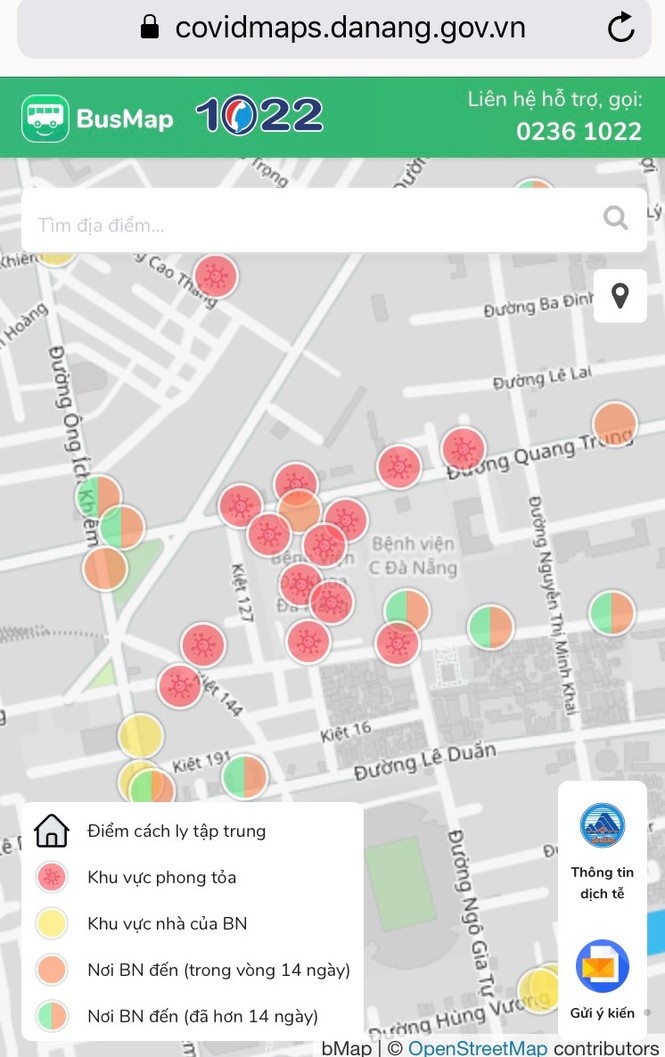Viewport: 665px width, 1057px height.
Task: Tap the magnifier search icon
Action: click(615, 218)
